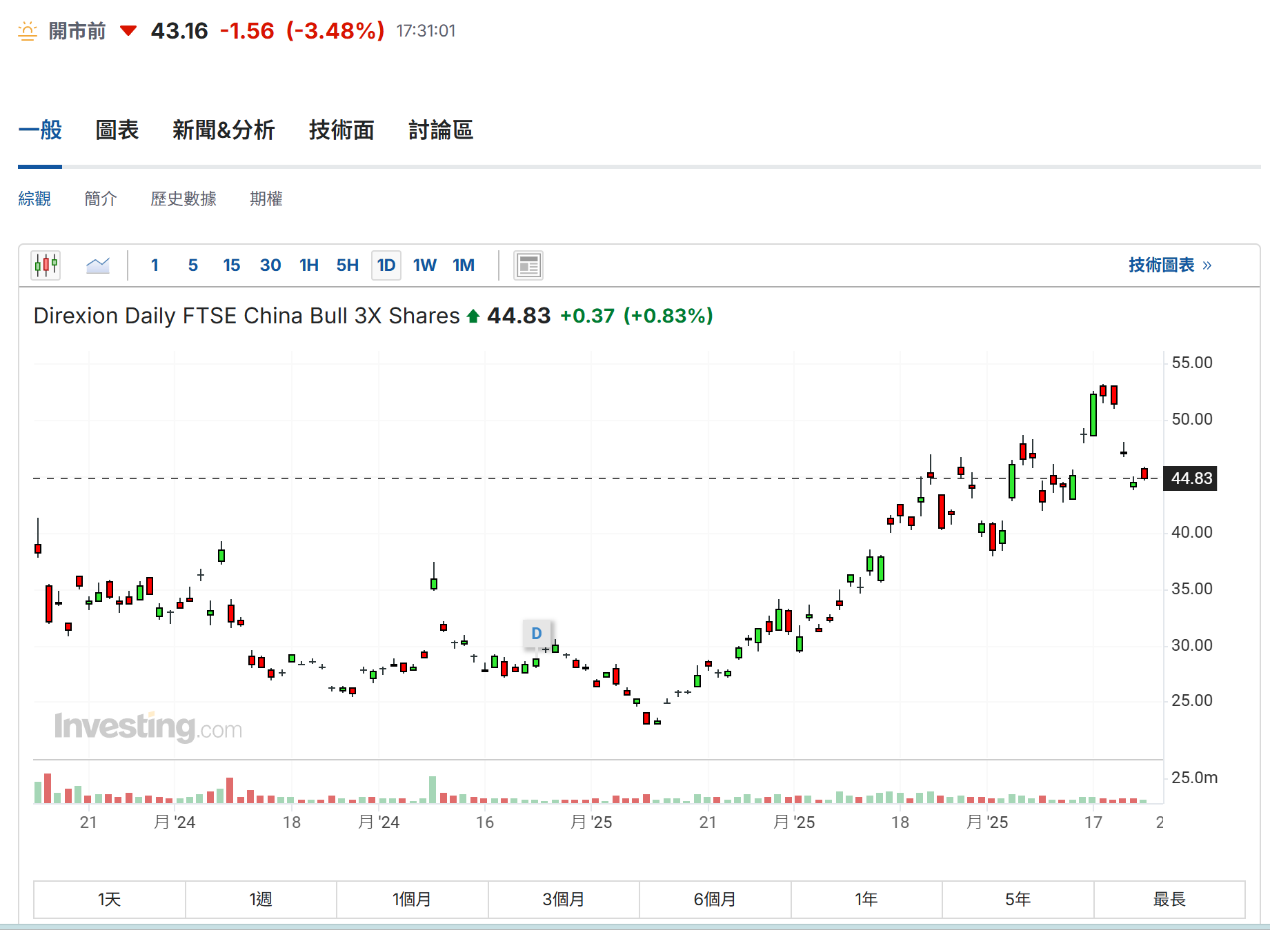Click the 17:31:01 timestamp
The height and width of the screenshot is (930, 1270).
(x=426, y=31)
